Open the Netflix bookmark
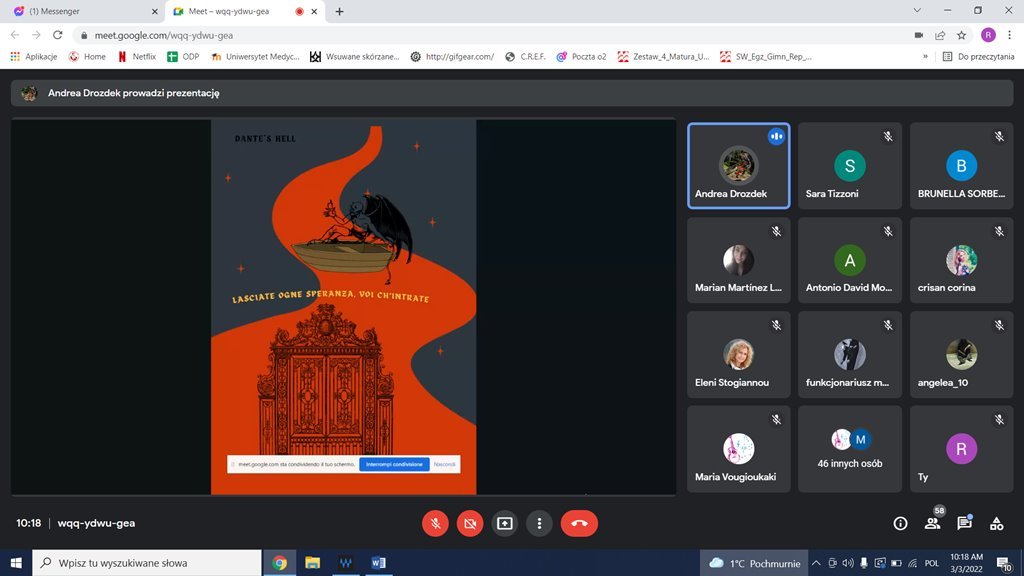Screen dimensions: 1024x576 tap(136, 57)
